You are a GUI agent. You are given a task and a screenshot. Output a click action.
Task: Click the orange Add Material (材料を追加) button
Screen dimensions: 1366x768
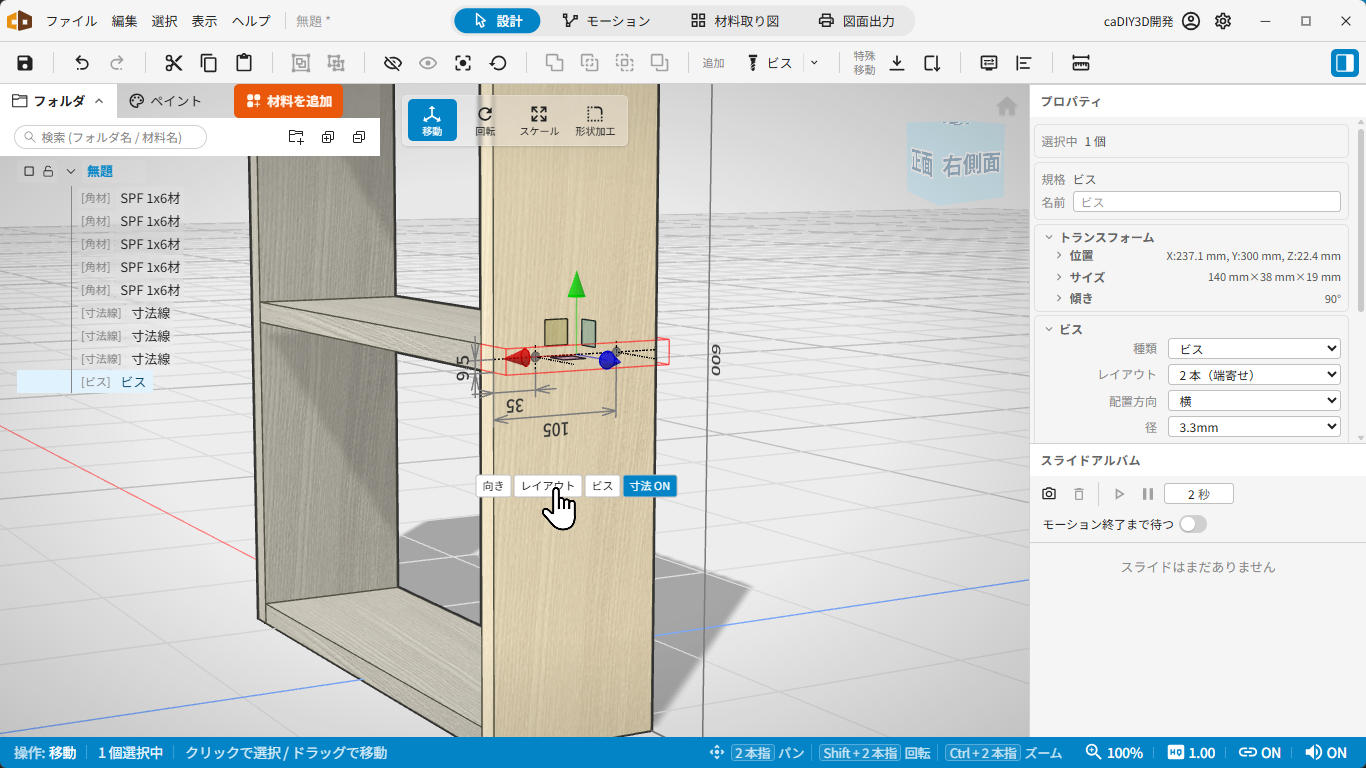tap(289, 101)
